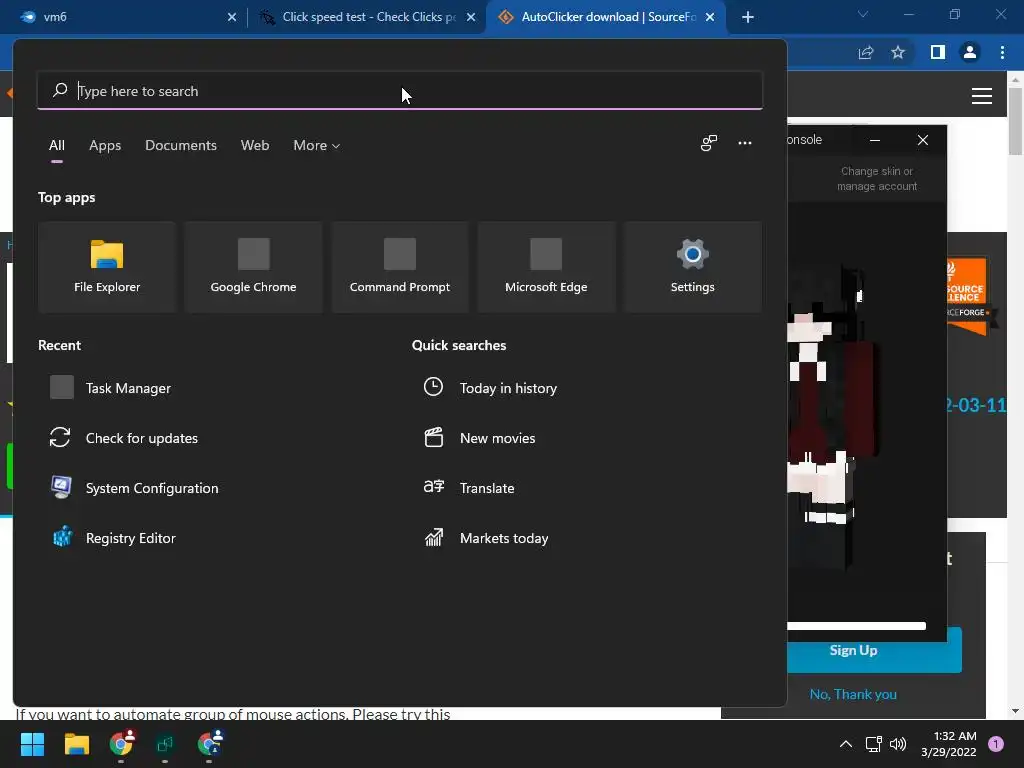The image size is (1024, 768).
Task: Click the Windows Start button
Action: click(x=32, y=744)
